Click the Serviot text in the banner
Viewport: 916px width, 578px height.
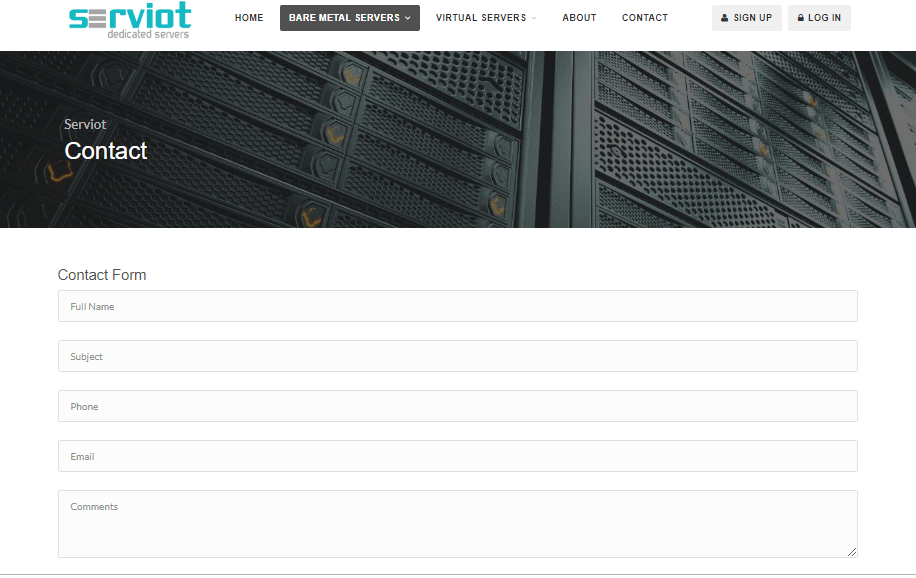click(x=85, y=124)
